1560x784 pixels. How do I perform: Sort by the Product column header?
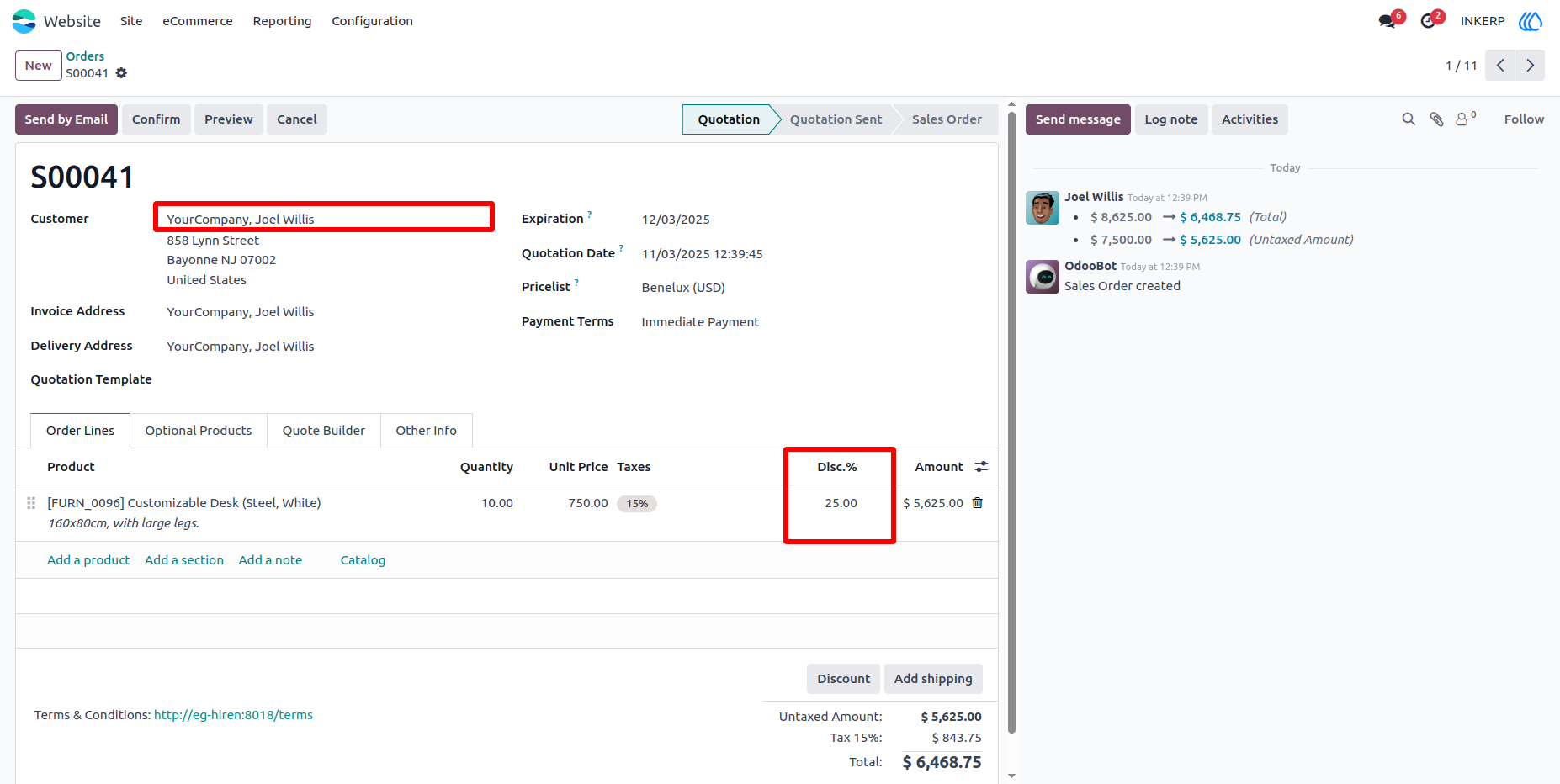pos(71,467)
